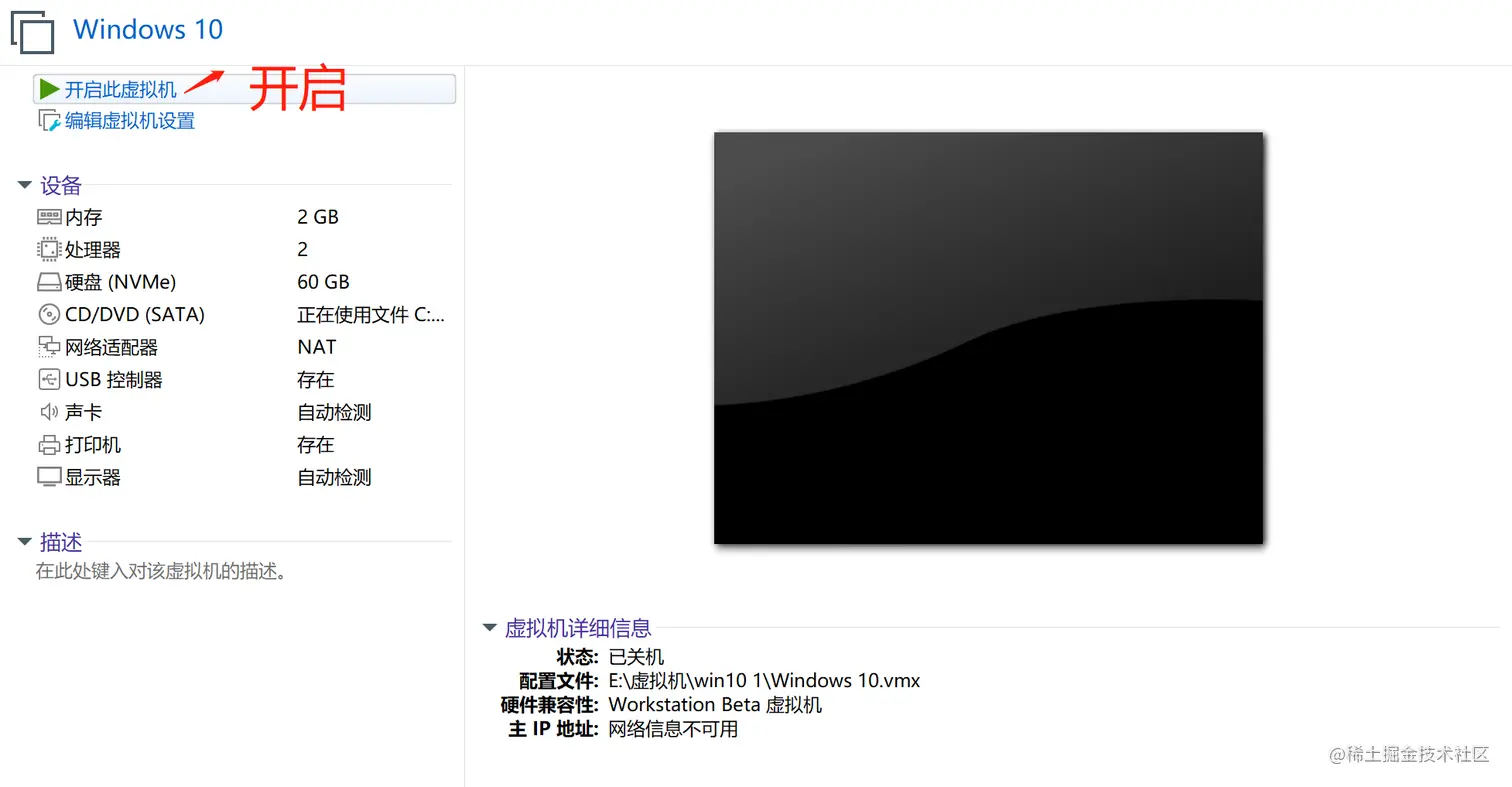Click the 网络适配器 network adapter icon

click(49, 346)
